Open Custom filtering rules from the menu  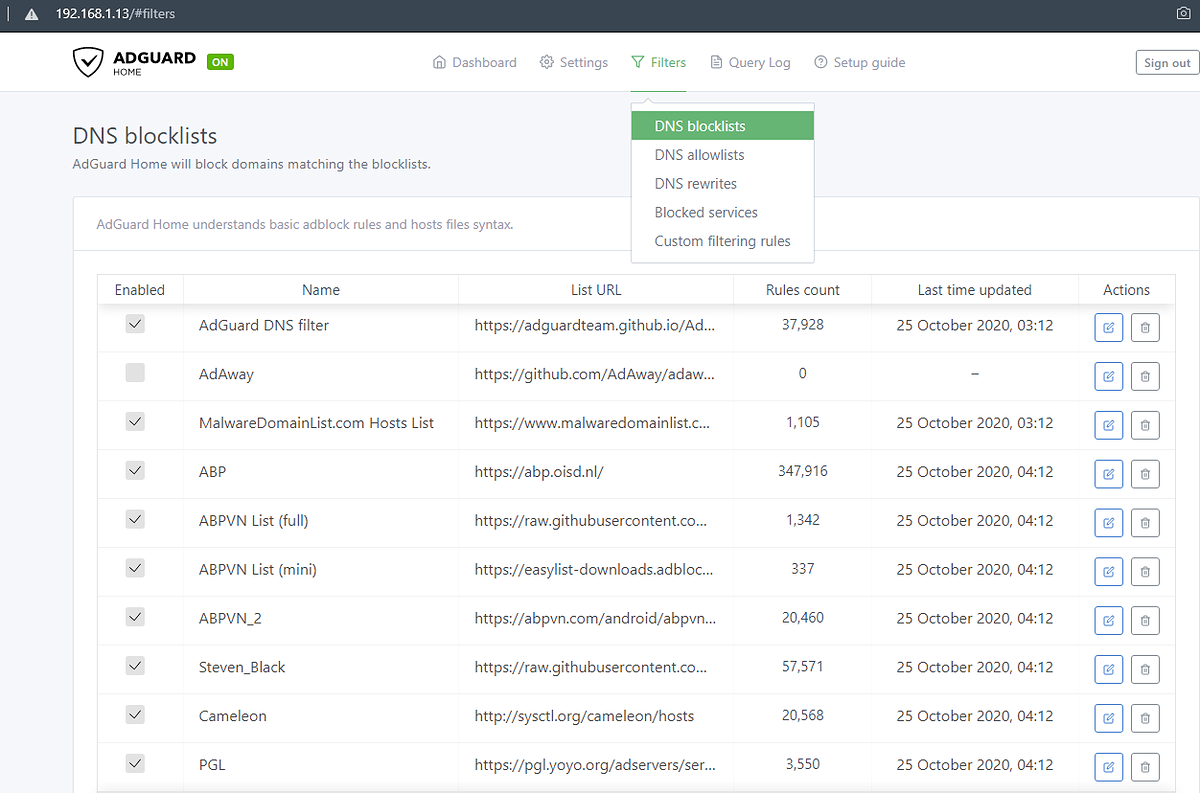point(723,241)
